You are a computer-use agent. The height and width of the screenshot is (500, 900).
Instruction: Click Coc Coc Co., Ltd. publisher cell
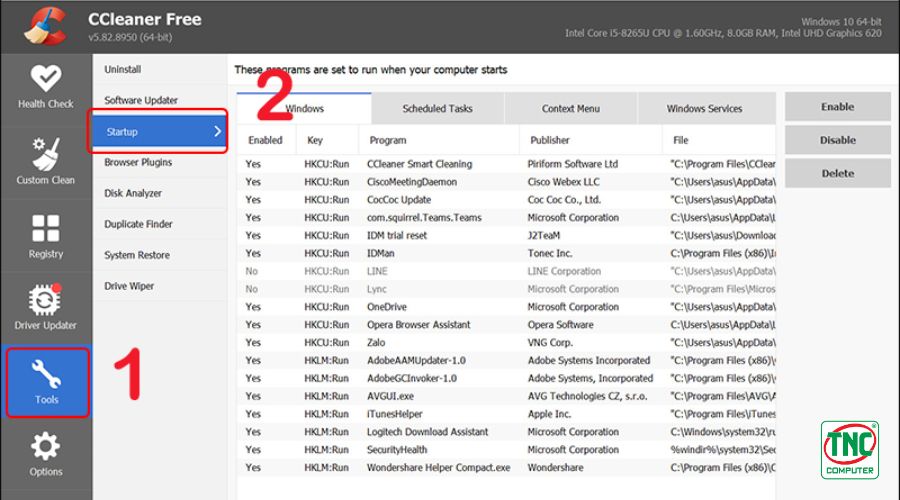pyautogui.click(x=564, y=200)
